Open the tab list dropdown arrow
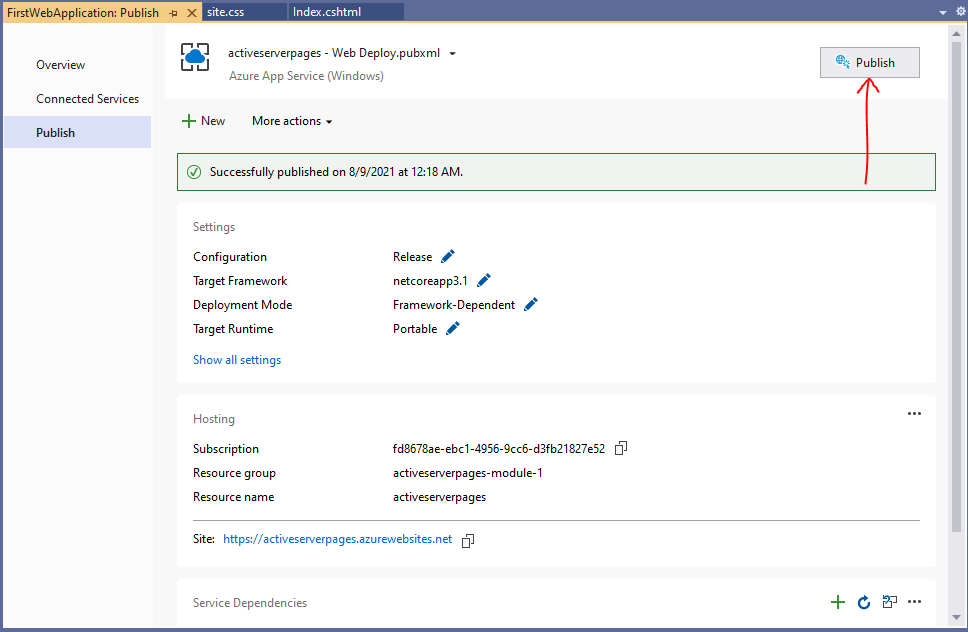The height and width of the screenshot is (632, 968). [942, 12]
